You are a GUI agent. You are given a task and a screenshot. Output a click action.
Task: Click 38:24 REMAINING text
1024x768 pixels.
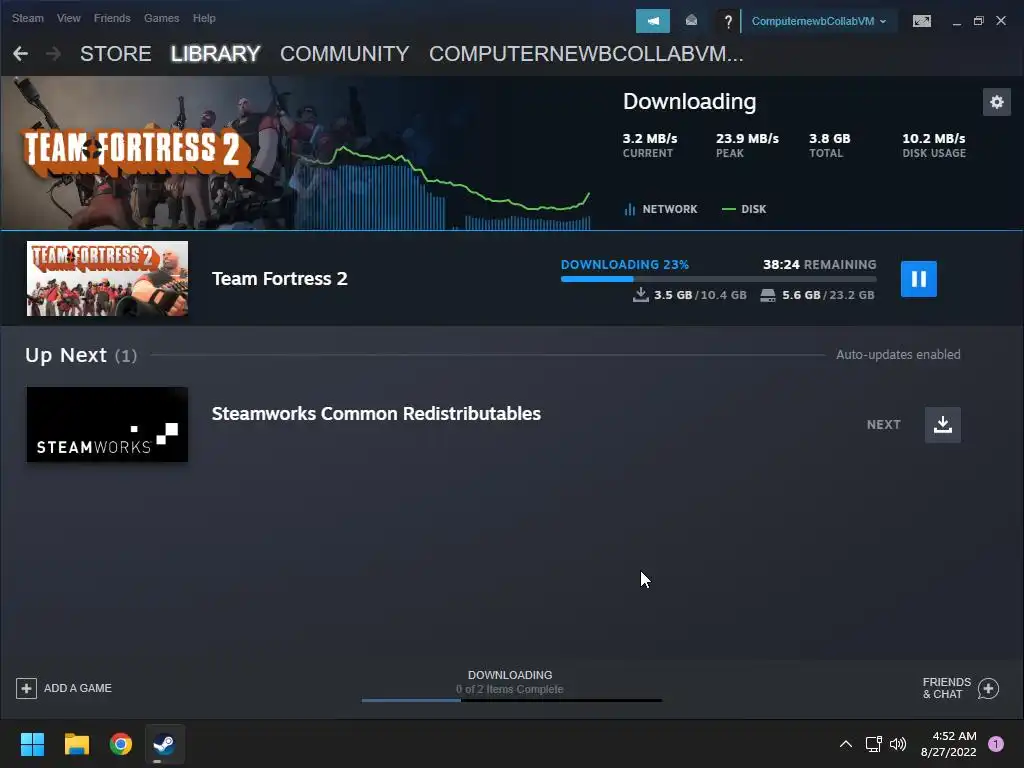click(820, 264)
